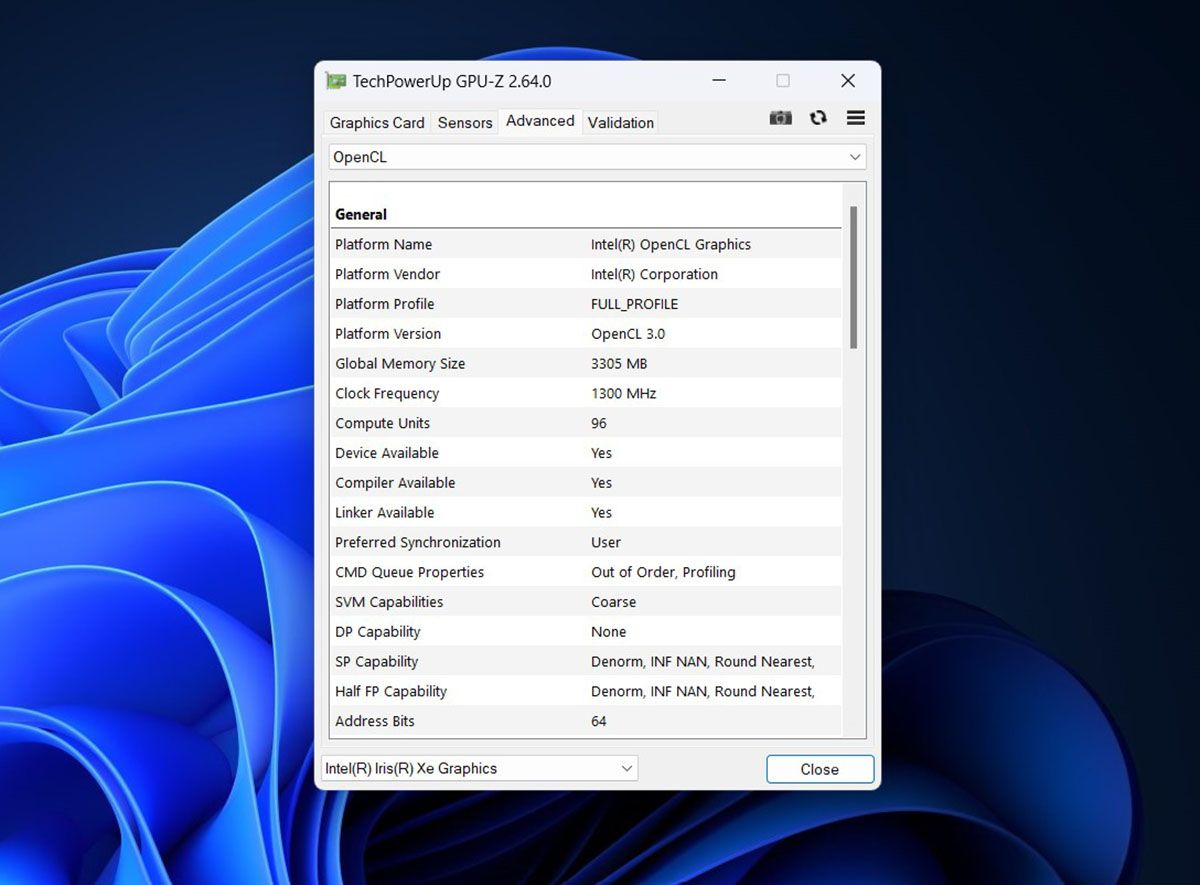Click the 1300 MHz value

[624, 394]
